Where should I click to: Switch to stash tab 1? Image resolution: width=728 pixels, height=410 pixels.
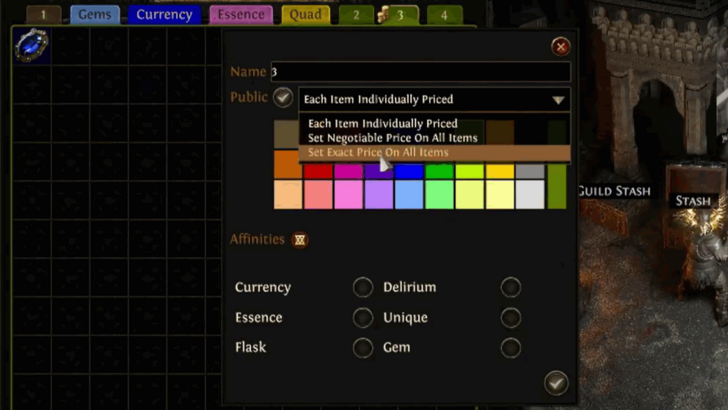pyautogui.click(x=43, y=15)
